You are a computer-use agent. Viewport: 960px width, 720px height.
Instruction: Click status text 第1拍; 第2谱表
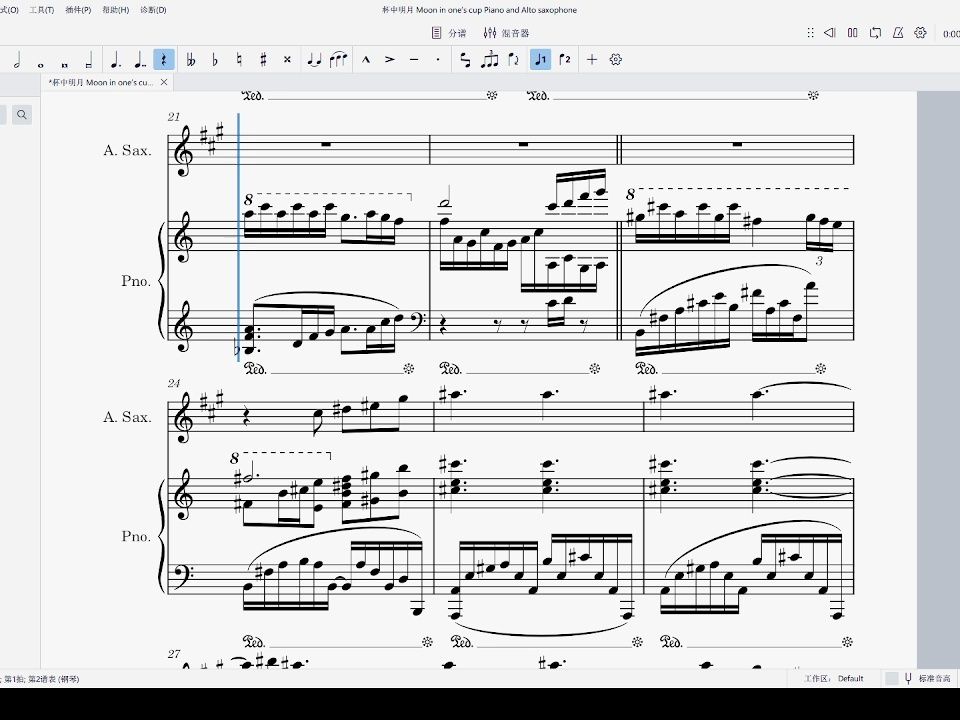coord(40,678)
